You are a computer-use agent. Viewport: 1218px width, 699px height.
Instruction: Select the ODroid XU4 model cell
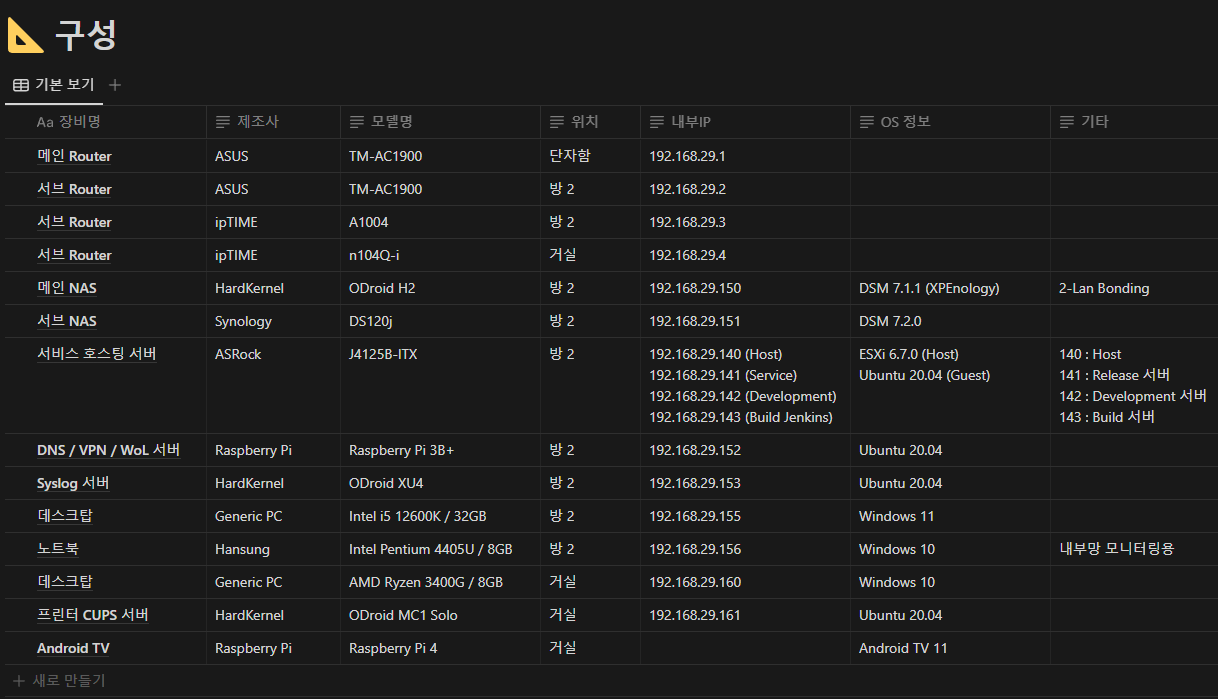[x=440, y=482]
